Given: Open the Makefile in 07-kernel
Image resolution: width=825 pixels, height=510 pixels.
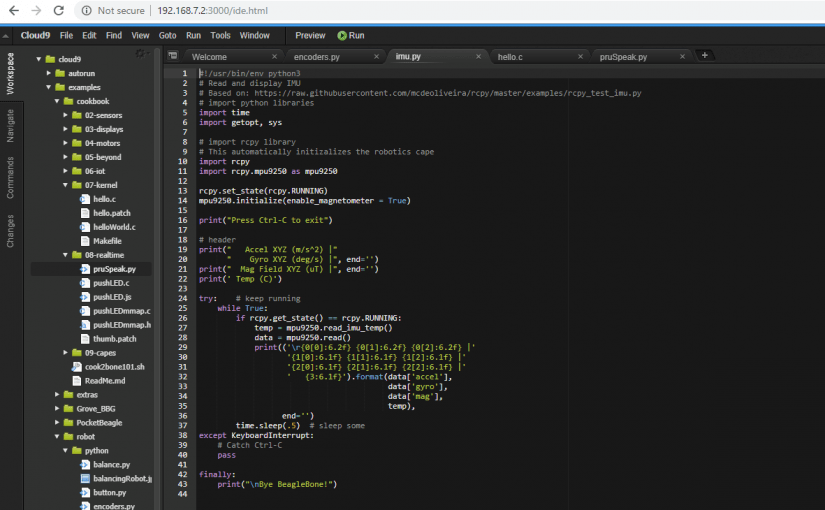Looking at the screenshot, I should (107, 241).
